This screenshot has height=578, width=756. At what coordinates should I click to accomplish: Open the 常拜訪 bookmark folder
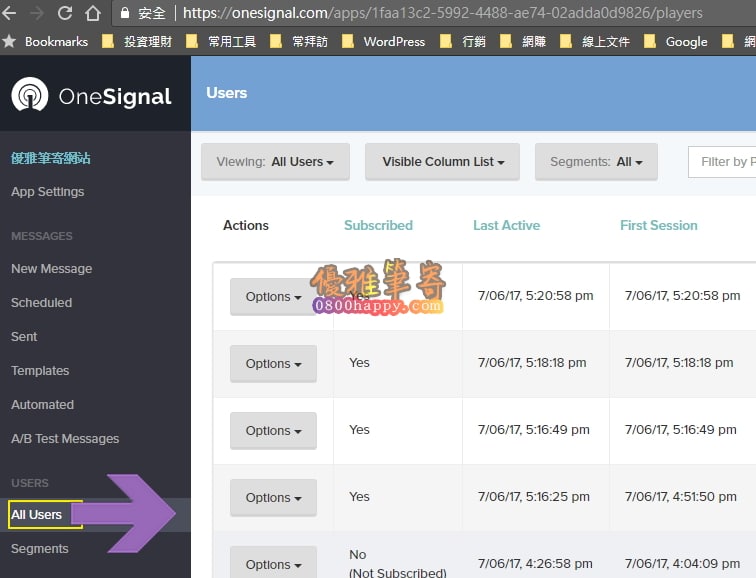299,42
